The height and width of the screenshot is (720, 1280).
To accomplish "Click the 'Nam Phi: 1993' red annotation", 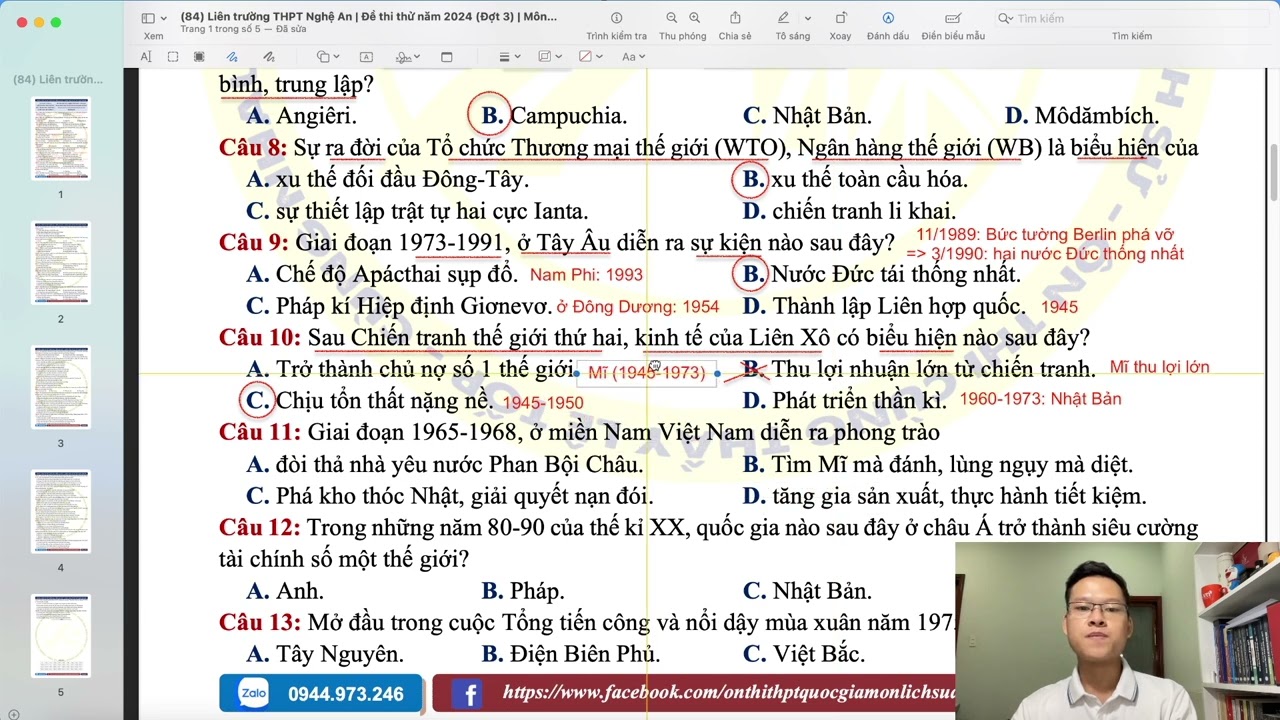I will (x=586, y=275).
